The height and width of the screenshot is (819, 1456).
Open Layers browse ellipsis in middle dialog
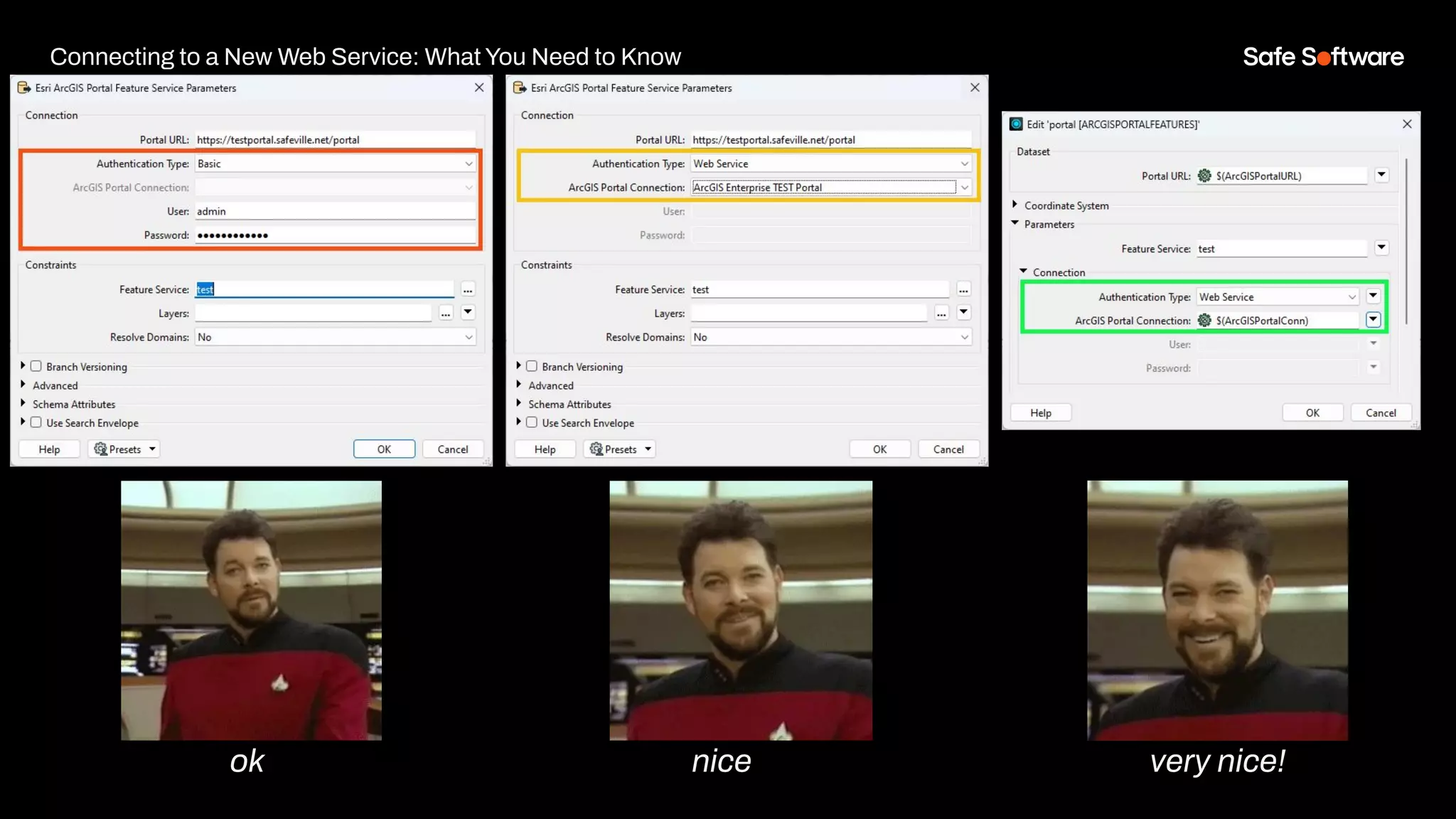tap(941, 313)
